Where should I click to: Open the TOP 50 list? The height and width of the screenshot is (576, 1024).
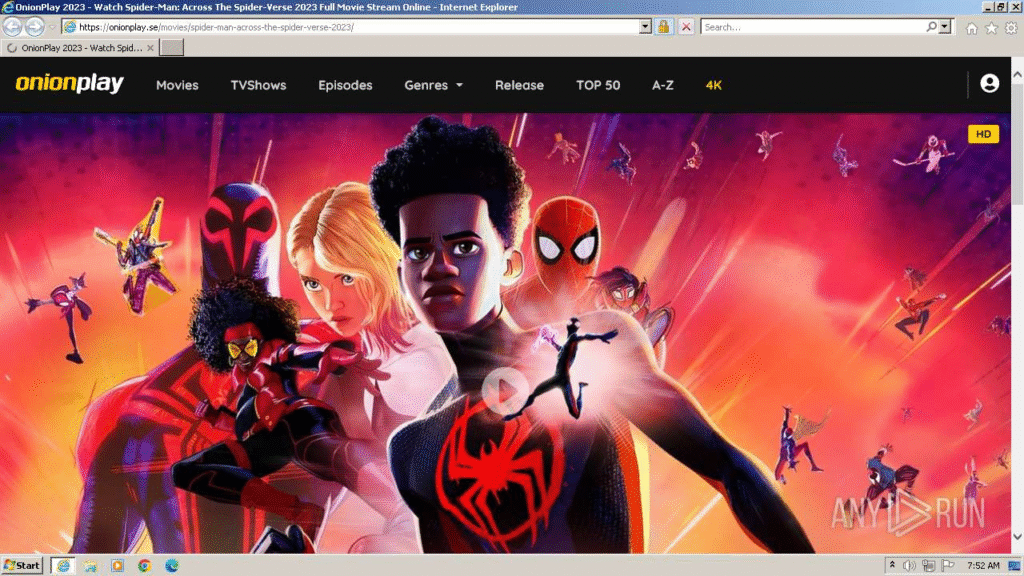598,85
